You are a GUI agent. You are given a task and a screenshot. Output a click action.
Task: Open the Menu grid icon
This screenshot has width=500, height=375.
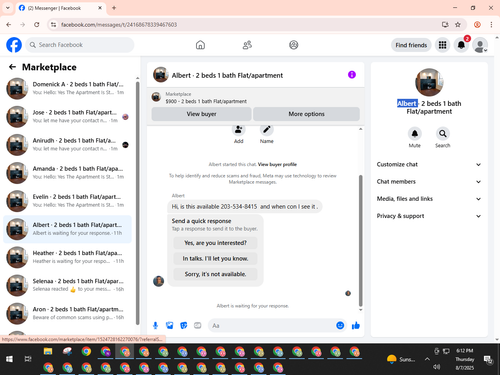[x=442, y=45]
